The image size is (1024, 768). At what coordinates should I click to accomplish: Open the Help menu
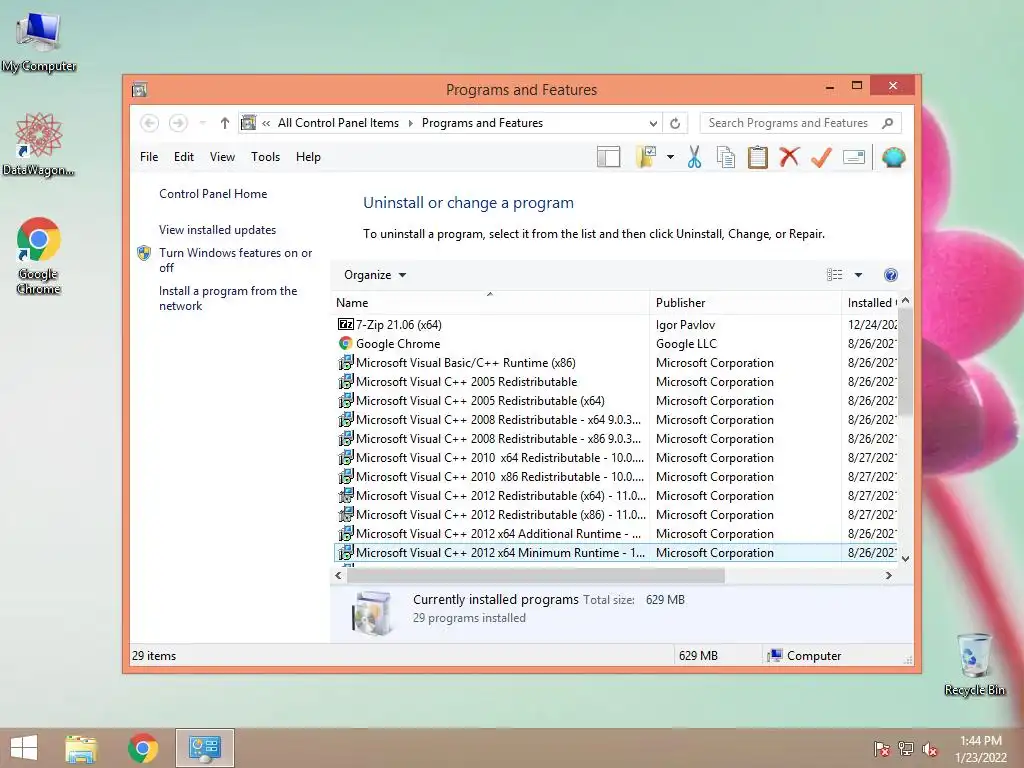(x=308, y=157)
